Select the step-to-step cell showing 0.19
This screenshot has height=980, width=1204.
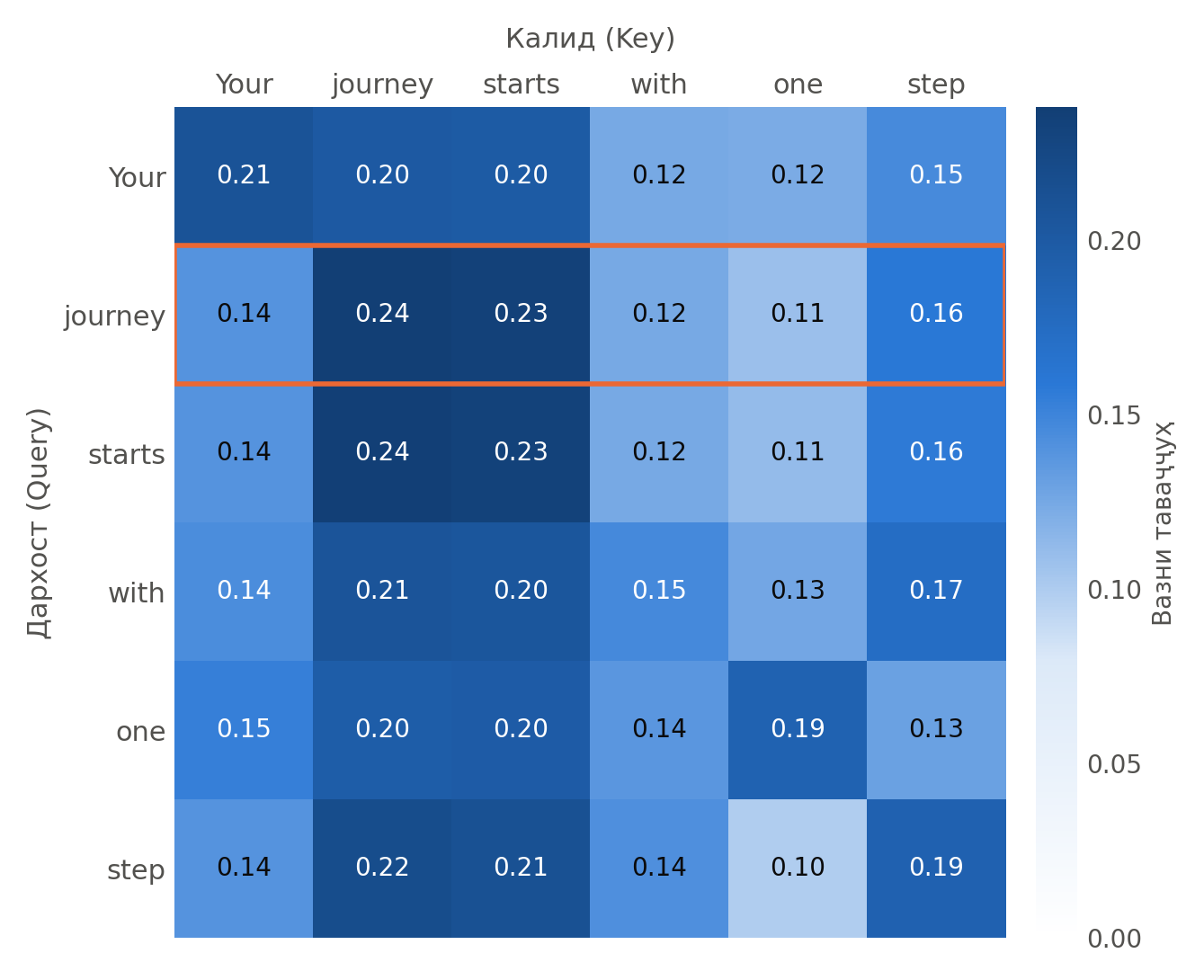(936, 869)
